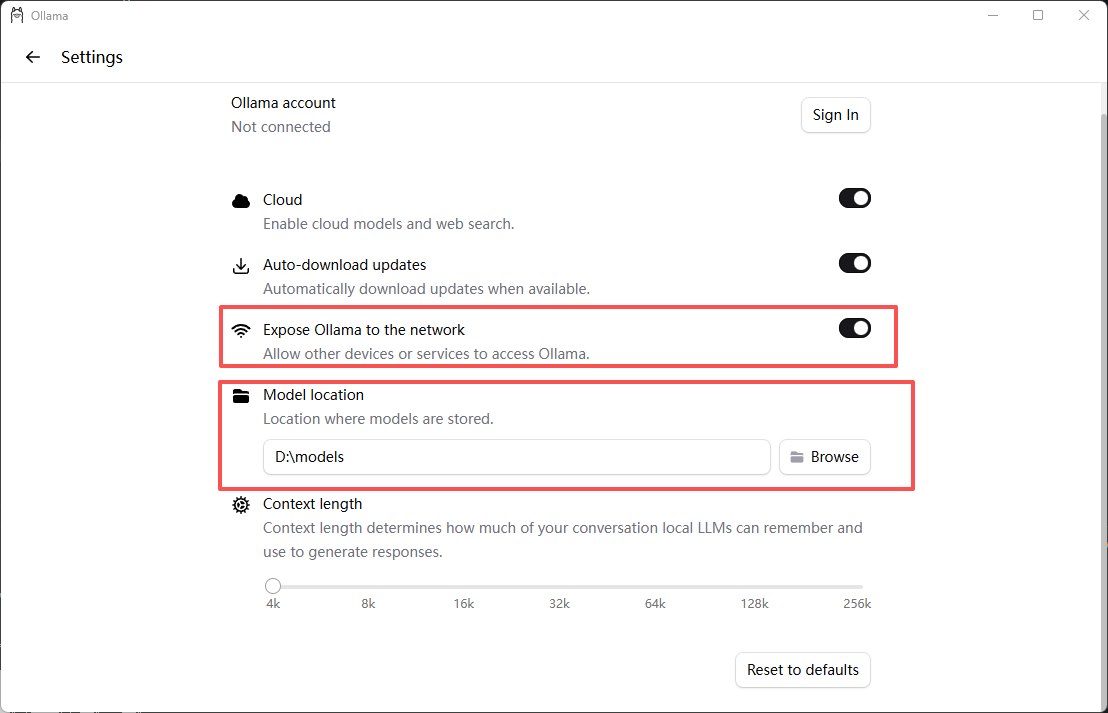
Task: Turn off Auto-download updates toggle
Action: tap(854, 263)
